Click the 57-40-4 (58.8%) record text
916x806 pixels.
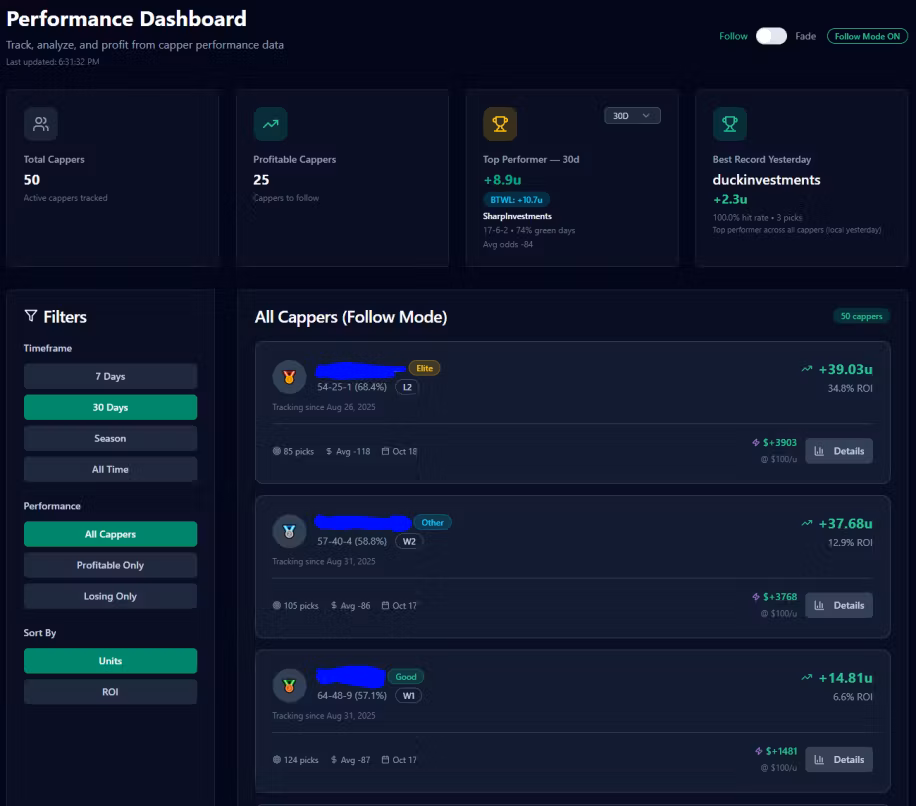pos(352,541)
